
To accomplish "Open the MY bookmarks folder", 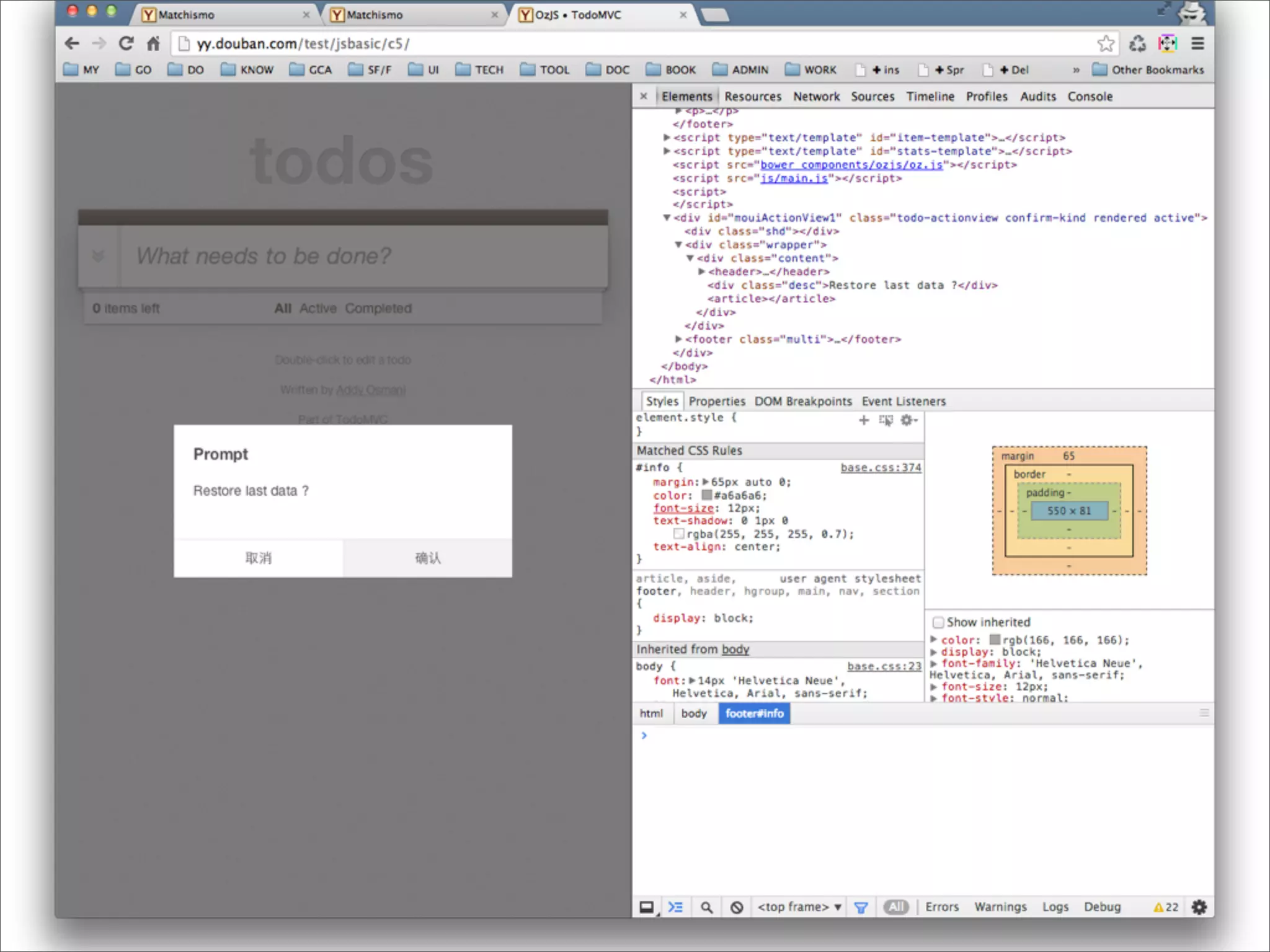I will tap(81, 69).
